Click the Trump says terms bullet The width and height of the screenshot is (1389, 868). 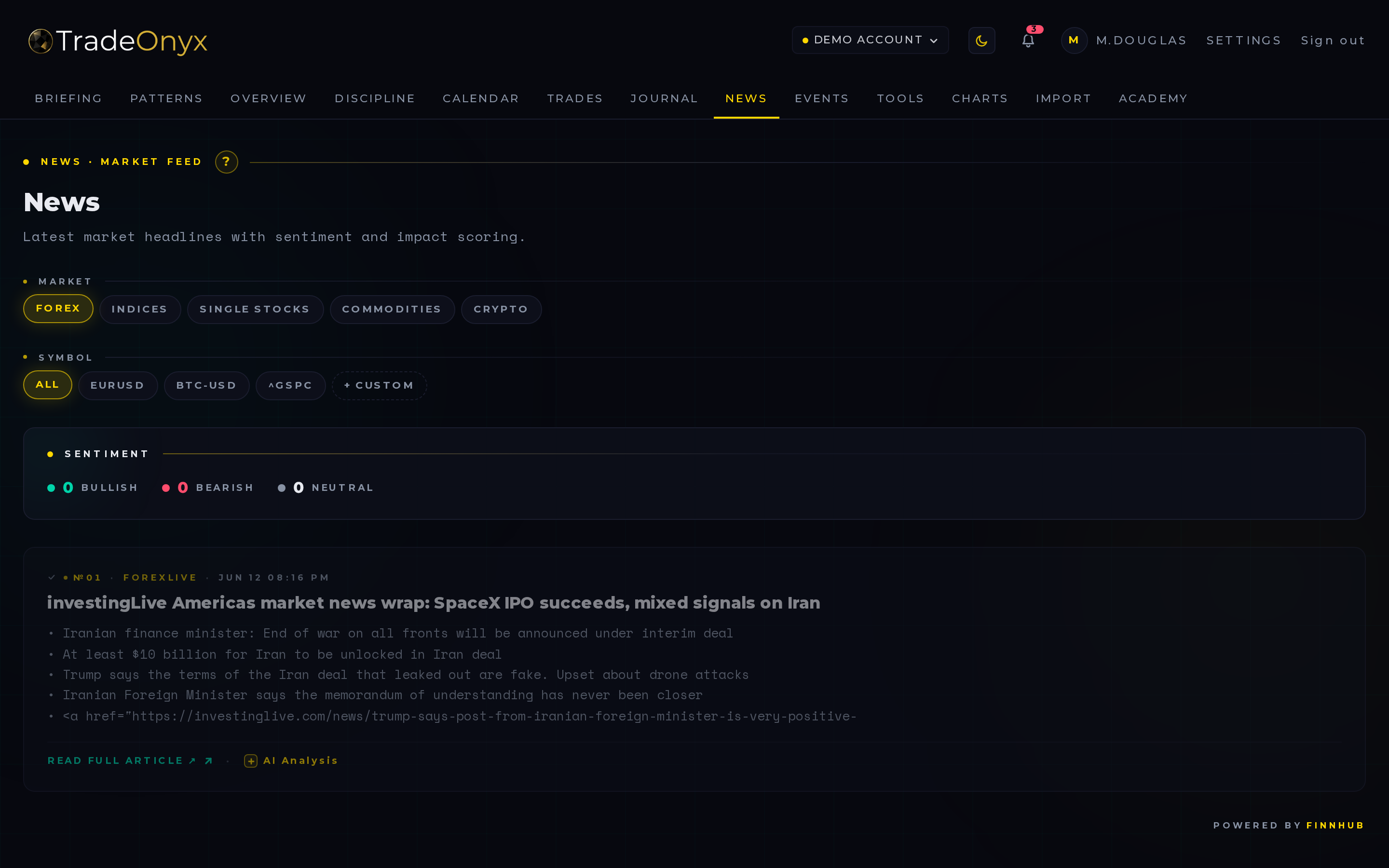tap(406, 675)
